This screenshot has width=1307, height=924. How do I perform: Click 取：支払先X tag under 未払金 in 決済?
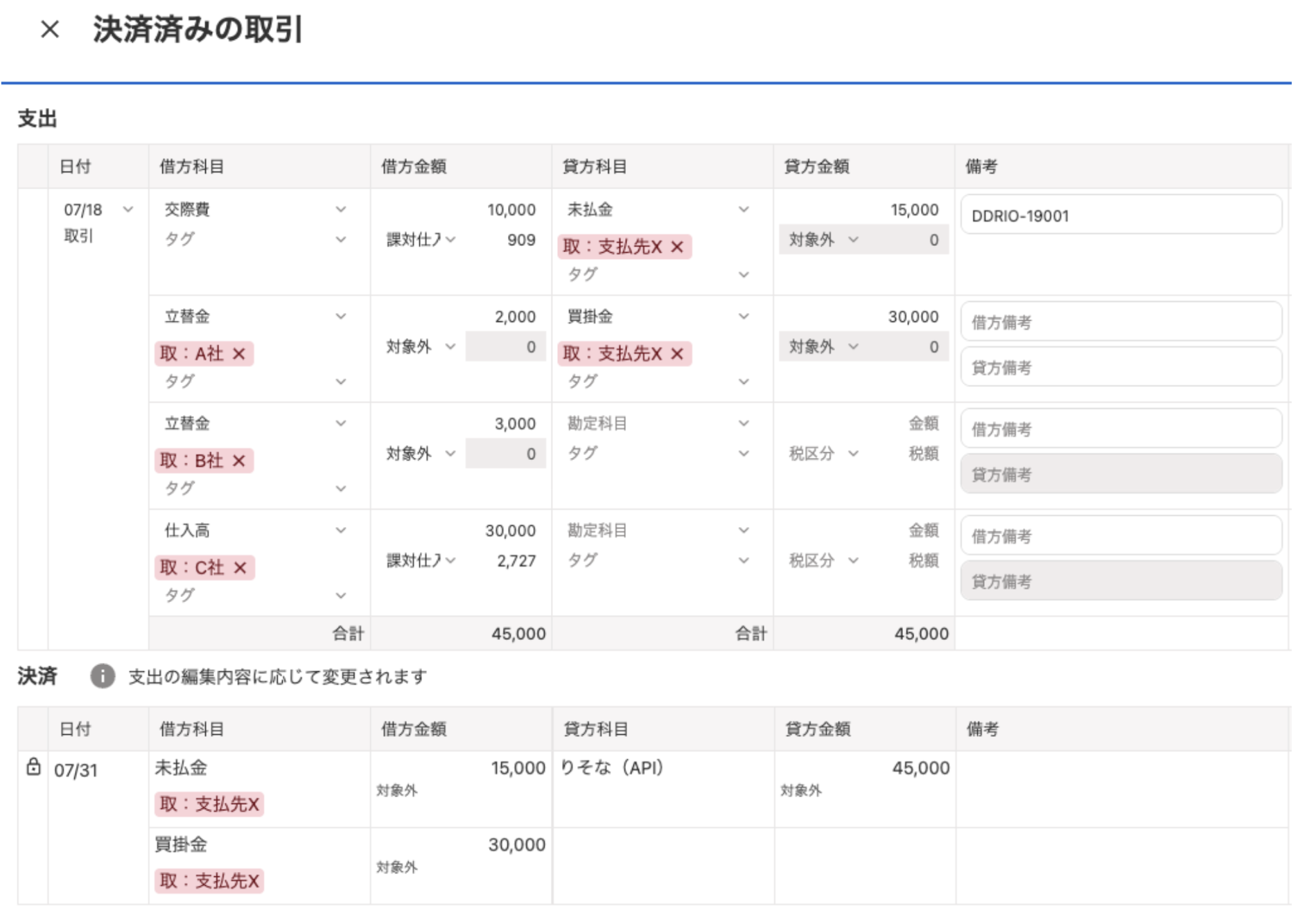click(209, 804)
